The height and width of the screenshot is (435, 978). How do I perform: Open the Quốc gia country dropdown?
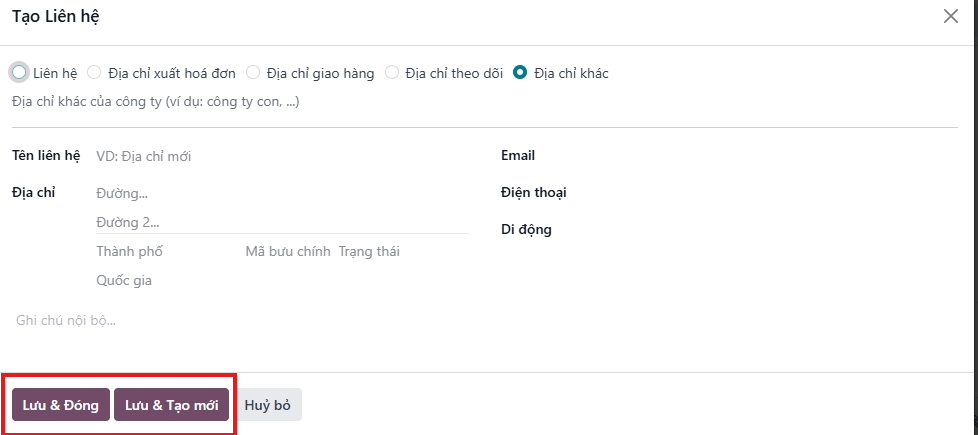(282, 280)
